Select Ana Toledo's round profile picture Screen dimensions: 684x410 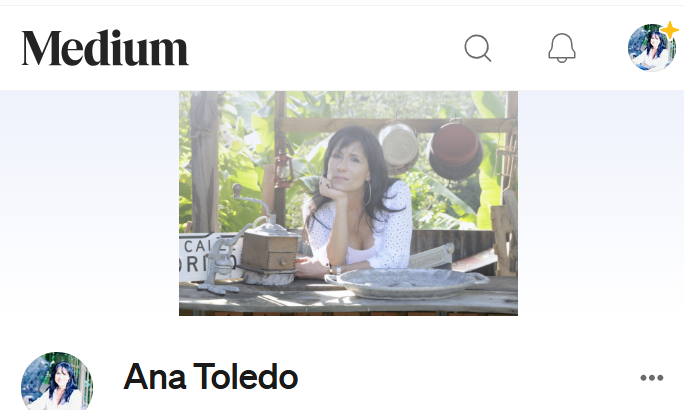pos(57,381)
